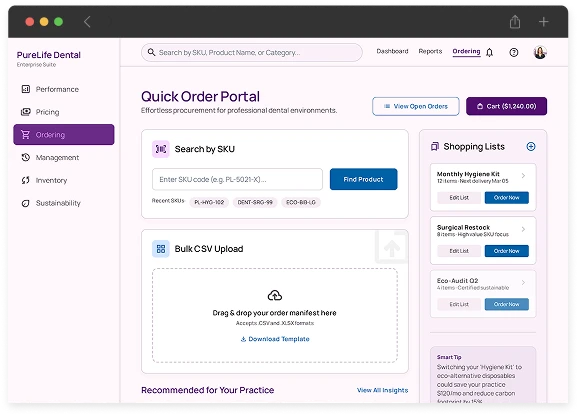579x416 pixels.
Task: Click the Enter SKU code input field
Action: coord(237,179)
